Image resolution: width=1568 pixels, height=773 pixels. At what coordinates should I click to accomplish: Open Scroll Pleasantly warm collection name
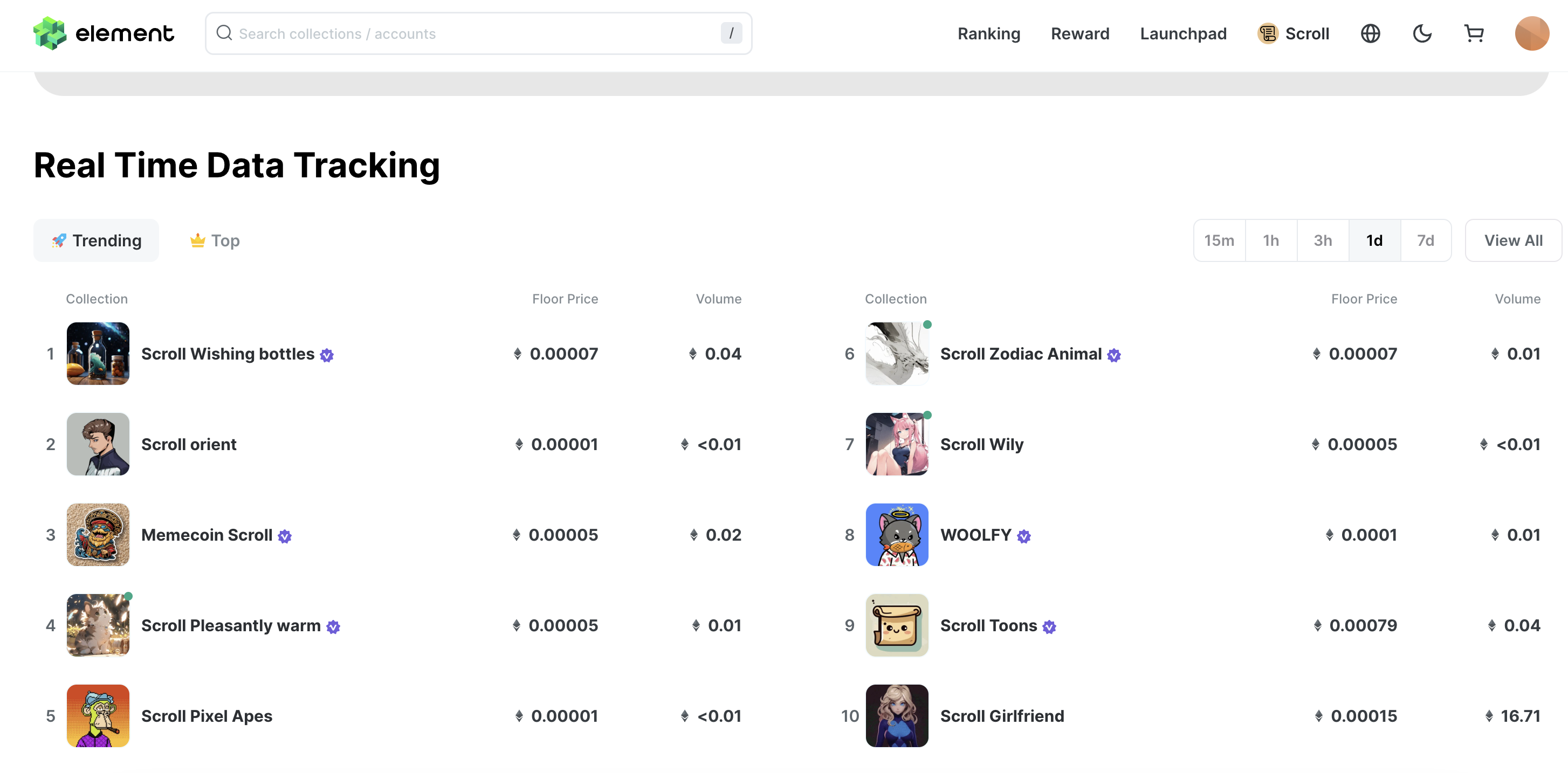(x=231, y=626)
